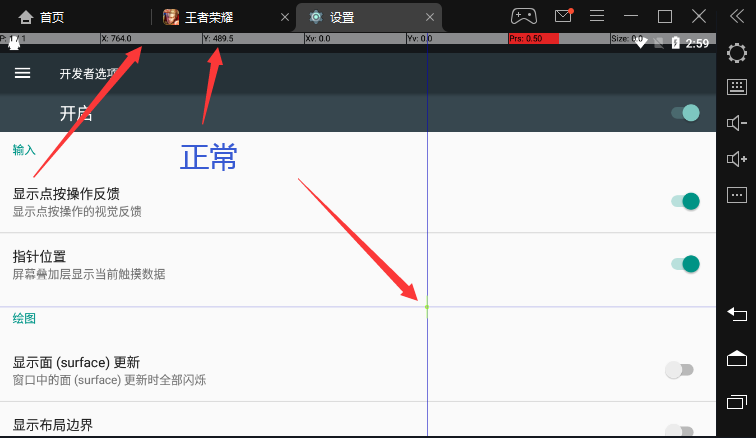
Task: Switch to the 王者荣耀 tab
Action: click(208, 17)
